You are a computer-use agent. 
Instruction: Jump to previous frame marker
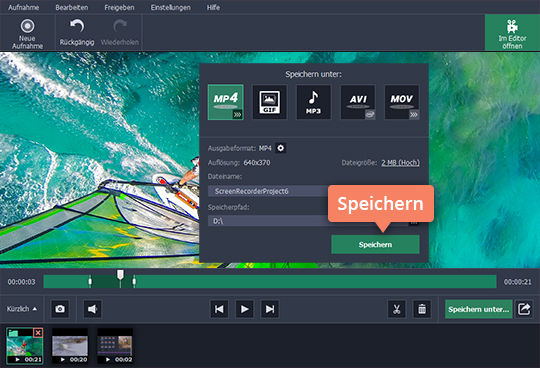[219, 309]
